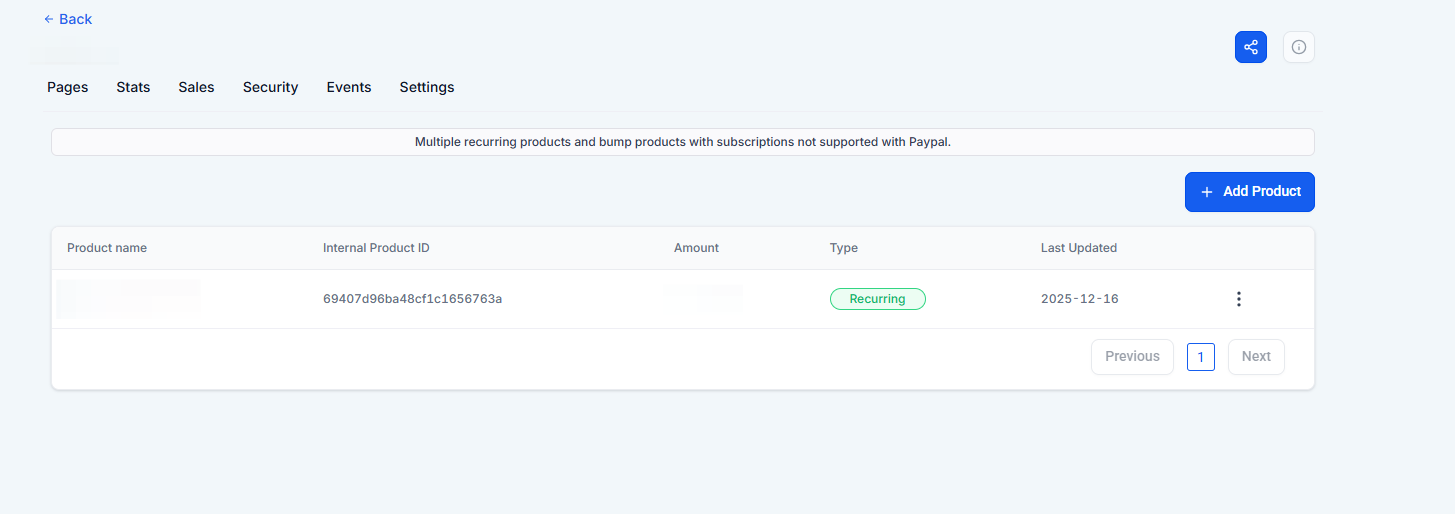Open the Events tab
Viewport: 1455px width, 514px height.
(349, 87)
